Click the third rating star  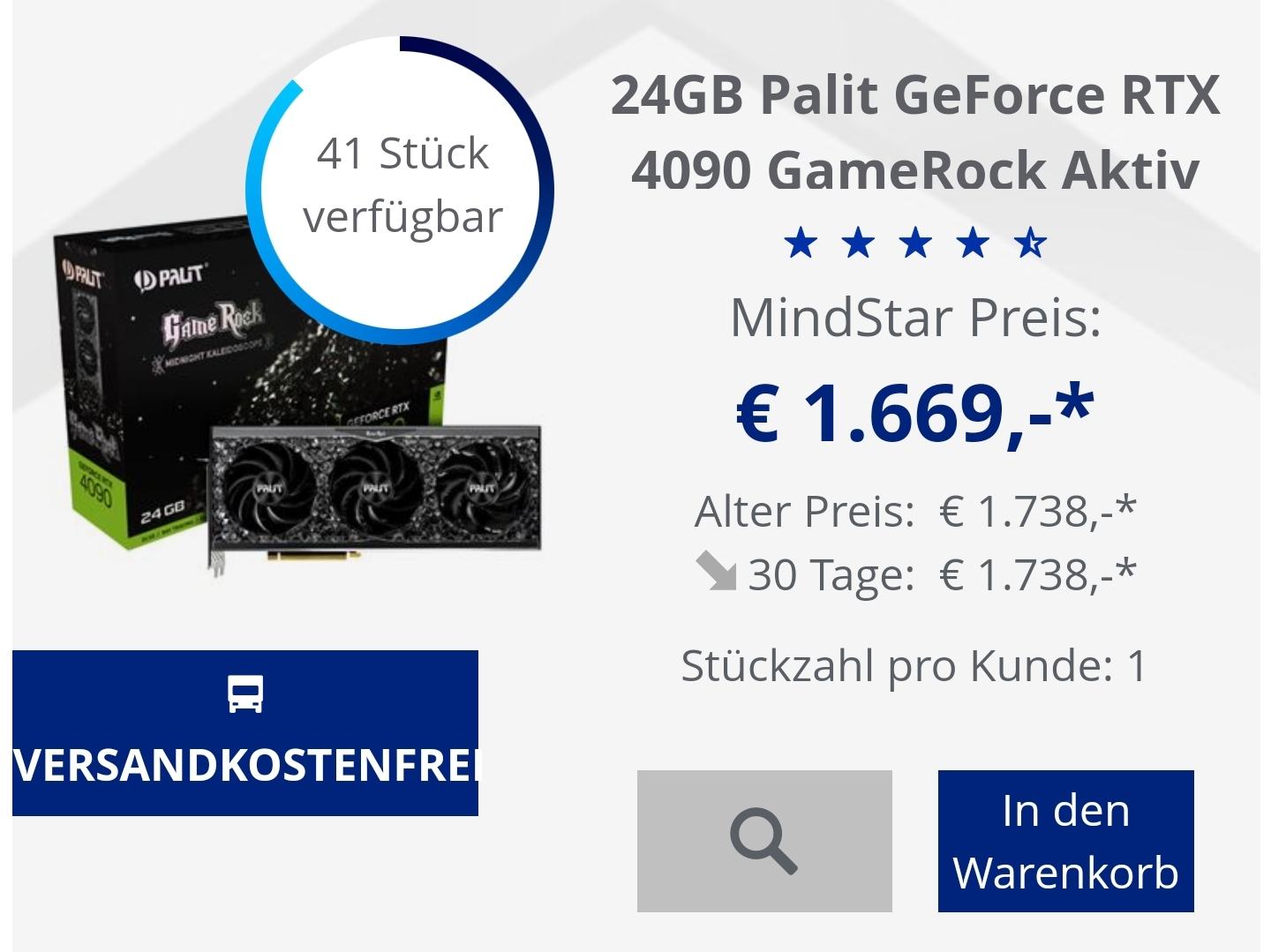[x=915, y=242]
